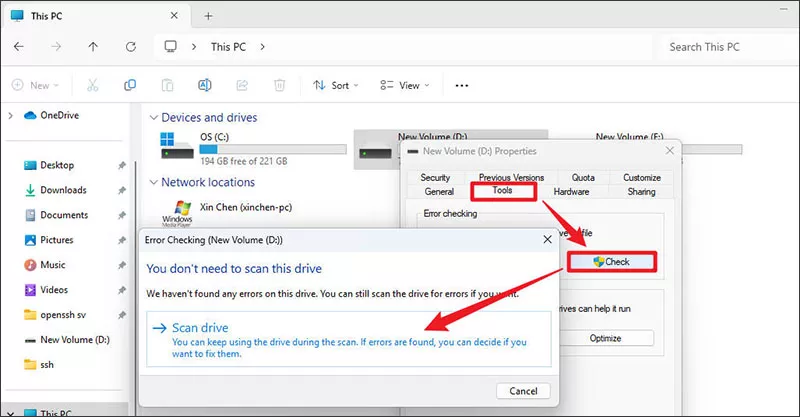Switch to the Sharing tab

(x=641, y=191)
